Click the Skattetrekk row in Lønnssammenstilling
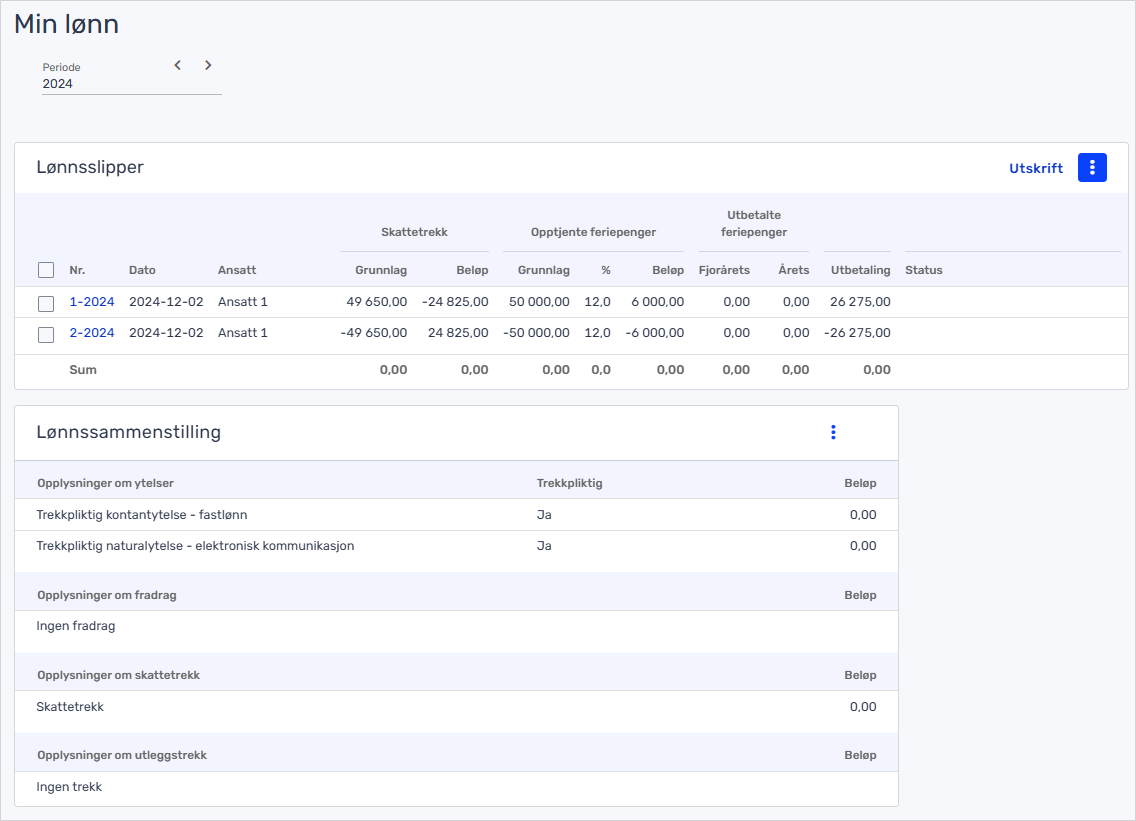 456,707
